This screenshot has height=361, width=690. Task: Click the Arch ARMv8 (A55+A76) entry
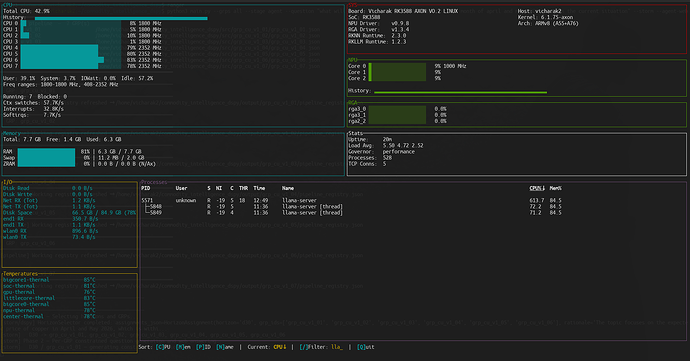548,23
